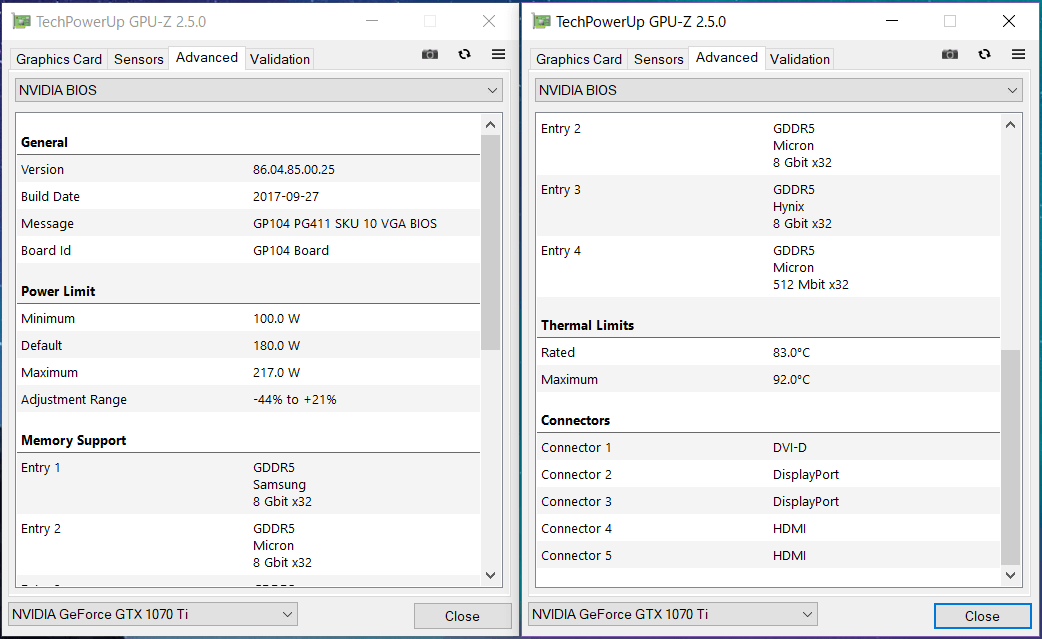This screenshot has height=639, width=1042.
Task: Click GPU-Z app icon in right window title bar
Action: 541,21
